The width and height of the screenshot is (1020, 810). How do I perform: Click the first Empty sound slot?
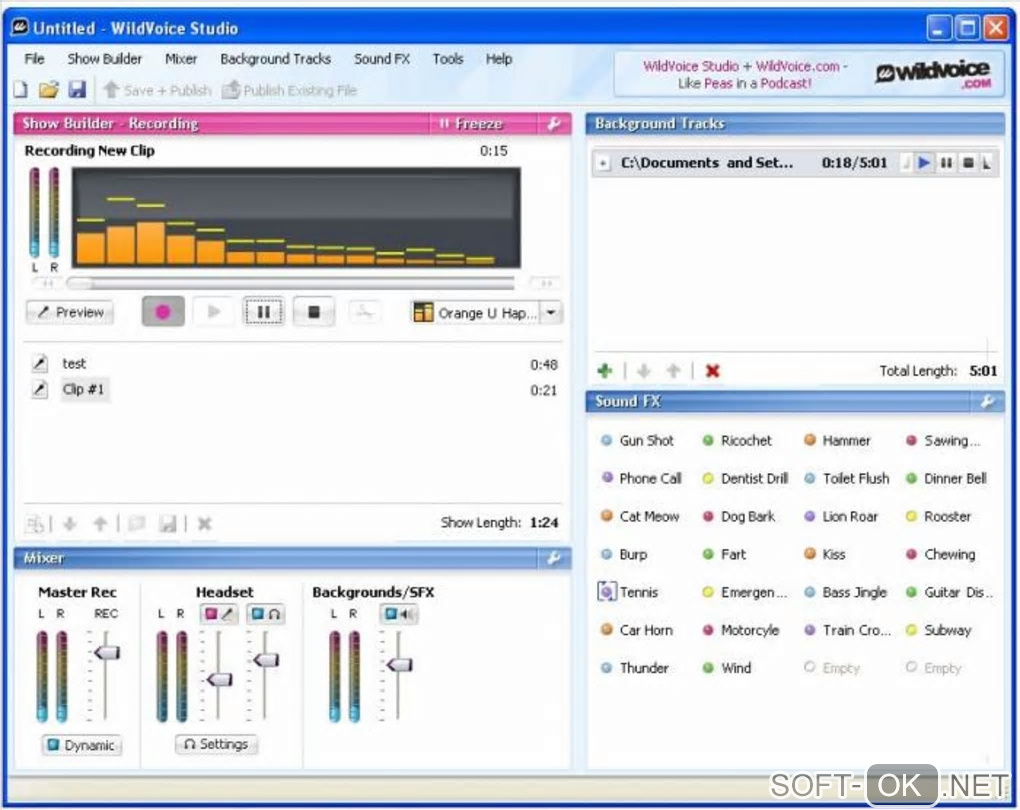pyautogui.click(x=832, y=668)
